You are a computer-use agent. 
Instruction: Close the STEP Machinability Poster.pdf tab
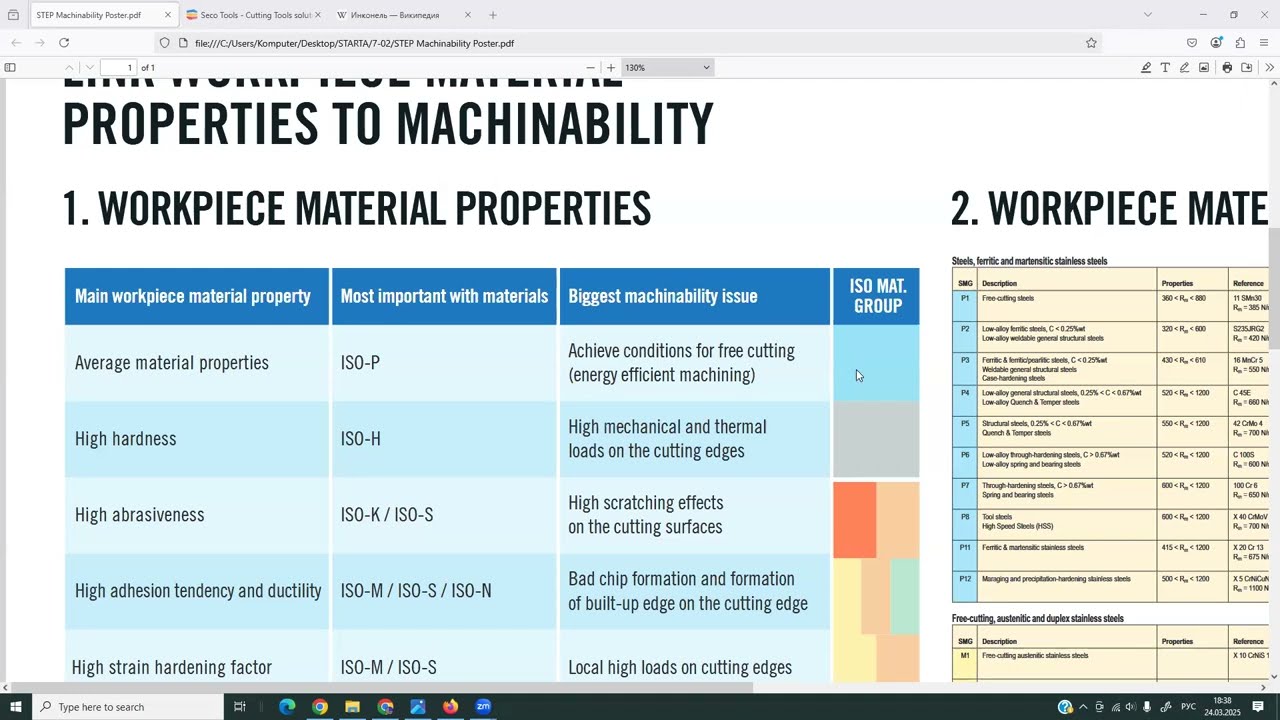pos(167,15)
